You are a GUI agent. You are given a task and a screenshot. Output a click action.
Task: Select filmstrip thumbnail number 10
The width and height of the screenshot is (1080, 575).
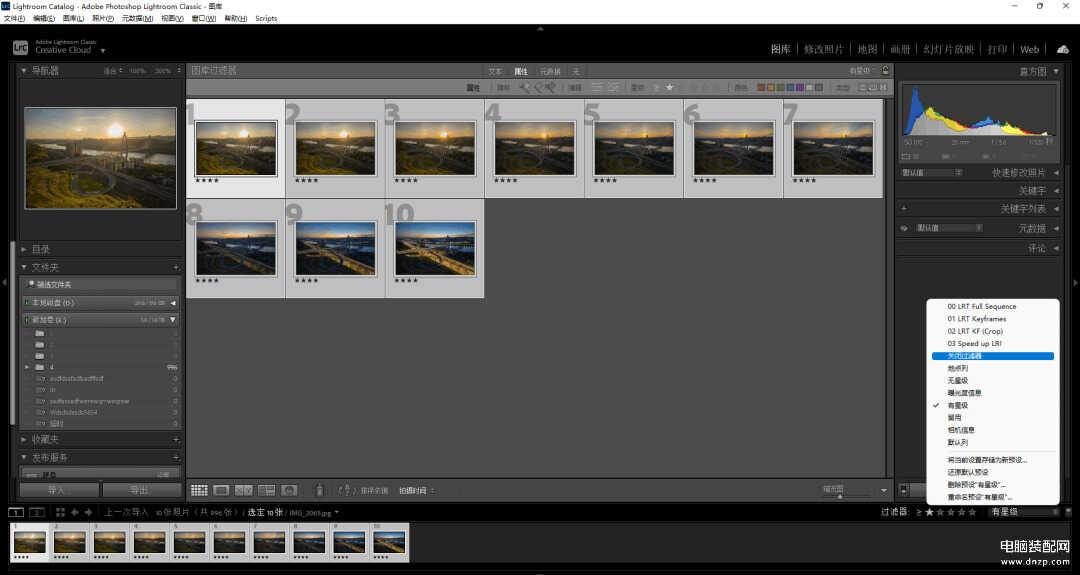click(x=389, y=542)
